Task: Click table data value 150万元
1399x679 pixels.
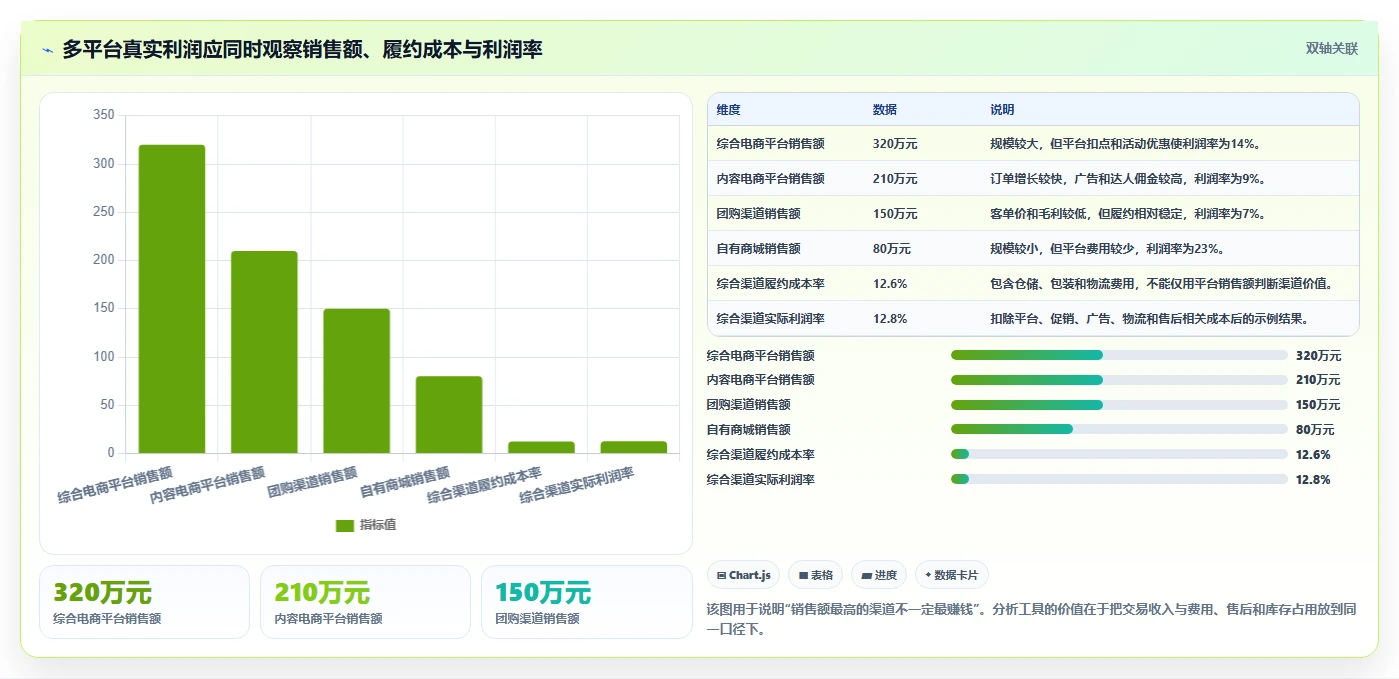Action: coord(895,214)
